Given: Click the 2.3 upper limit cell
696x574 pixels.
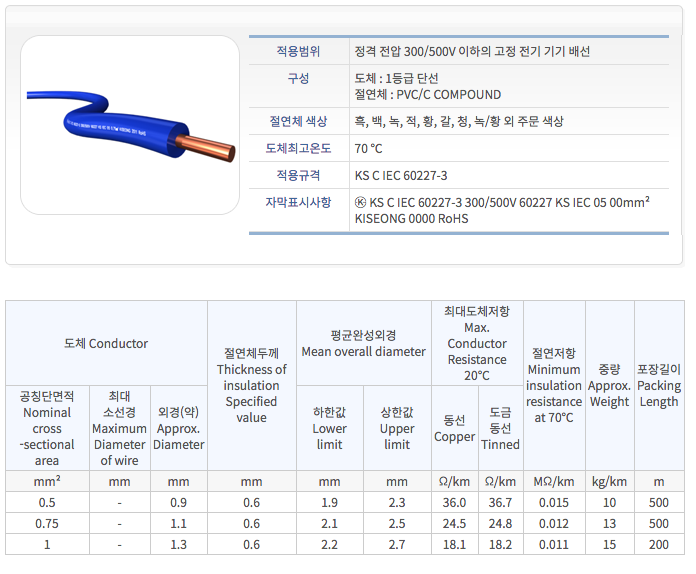Looking at the screenshot, I should pyautogui.click(x=397, y=502).
